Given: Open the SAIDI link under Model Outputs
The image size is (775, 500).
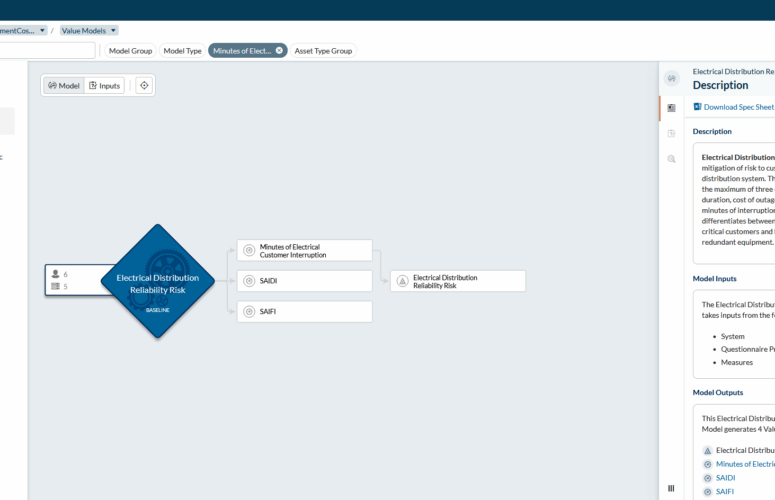Looking at the screenshot, I should (726, 478).
